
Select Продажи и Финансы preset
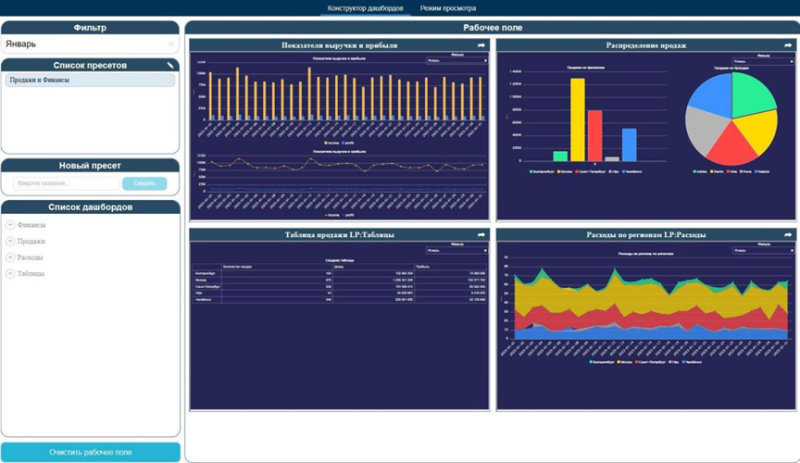point(90,80)
